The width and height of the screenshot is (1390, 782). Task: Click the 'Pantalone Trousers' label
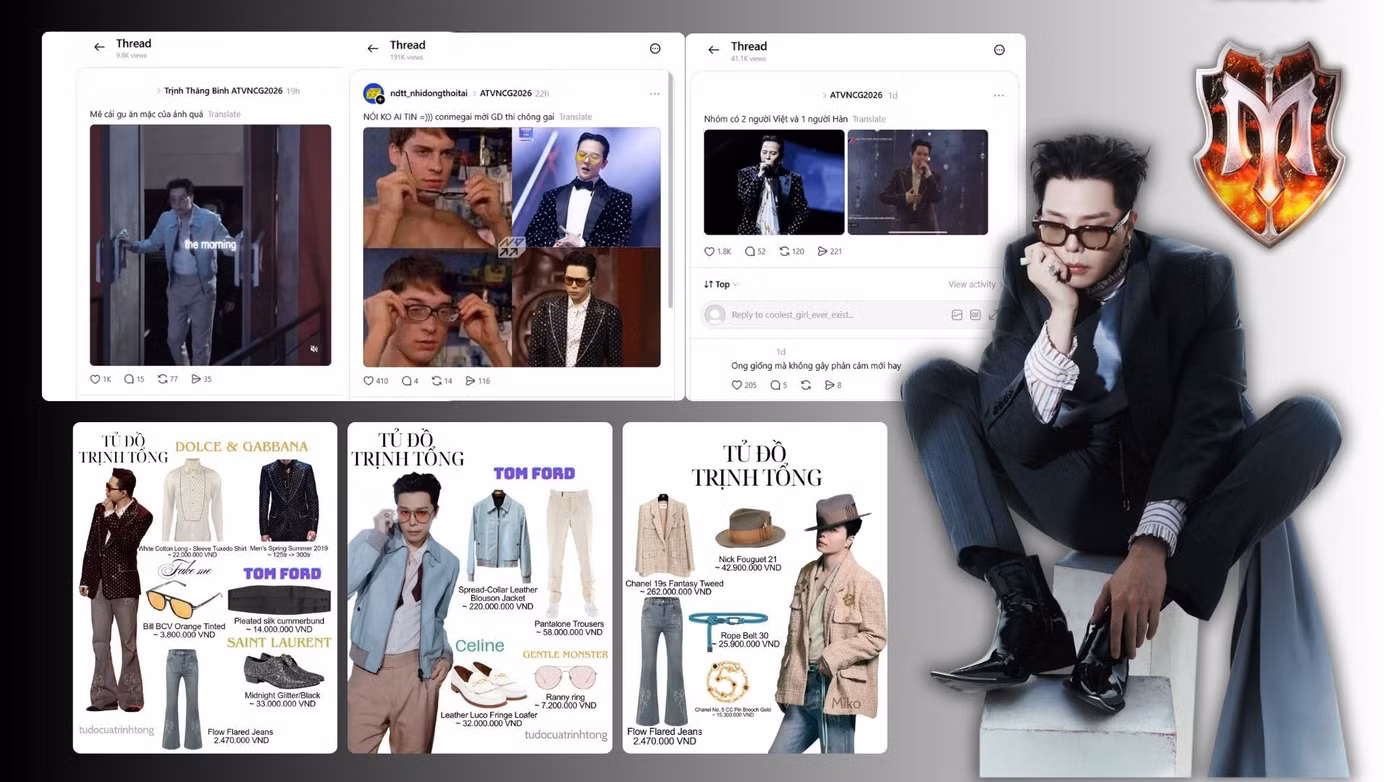pos(569,624)
